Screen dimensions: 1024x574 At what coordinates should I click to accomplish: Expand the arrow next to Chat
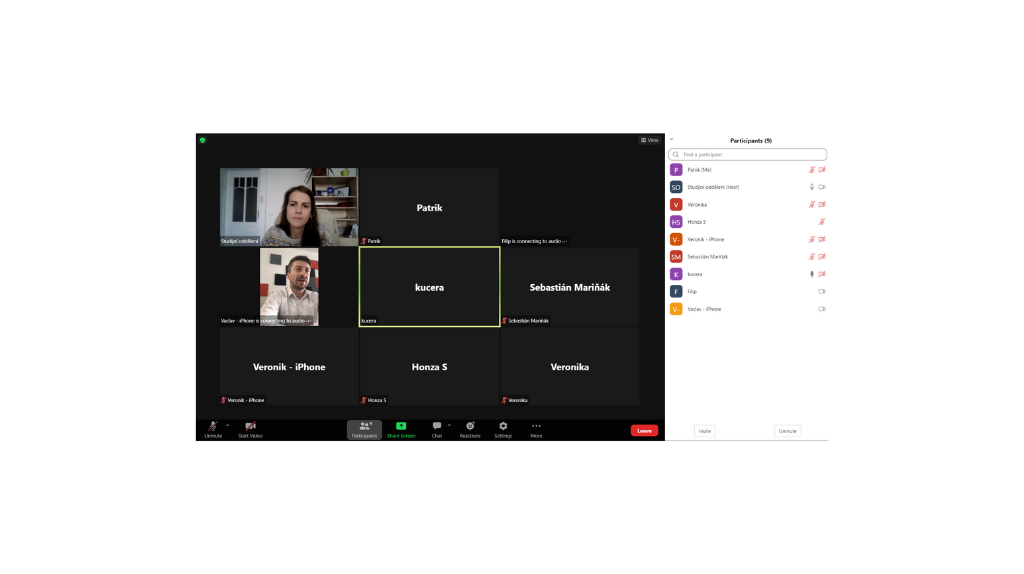(449, 425)
